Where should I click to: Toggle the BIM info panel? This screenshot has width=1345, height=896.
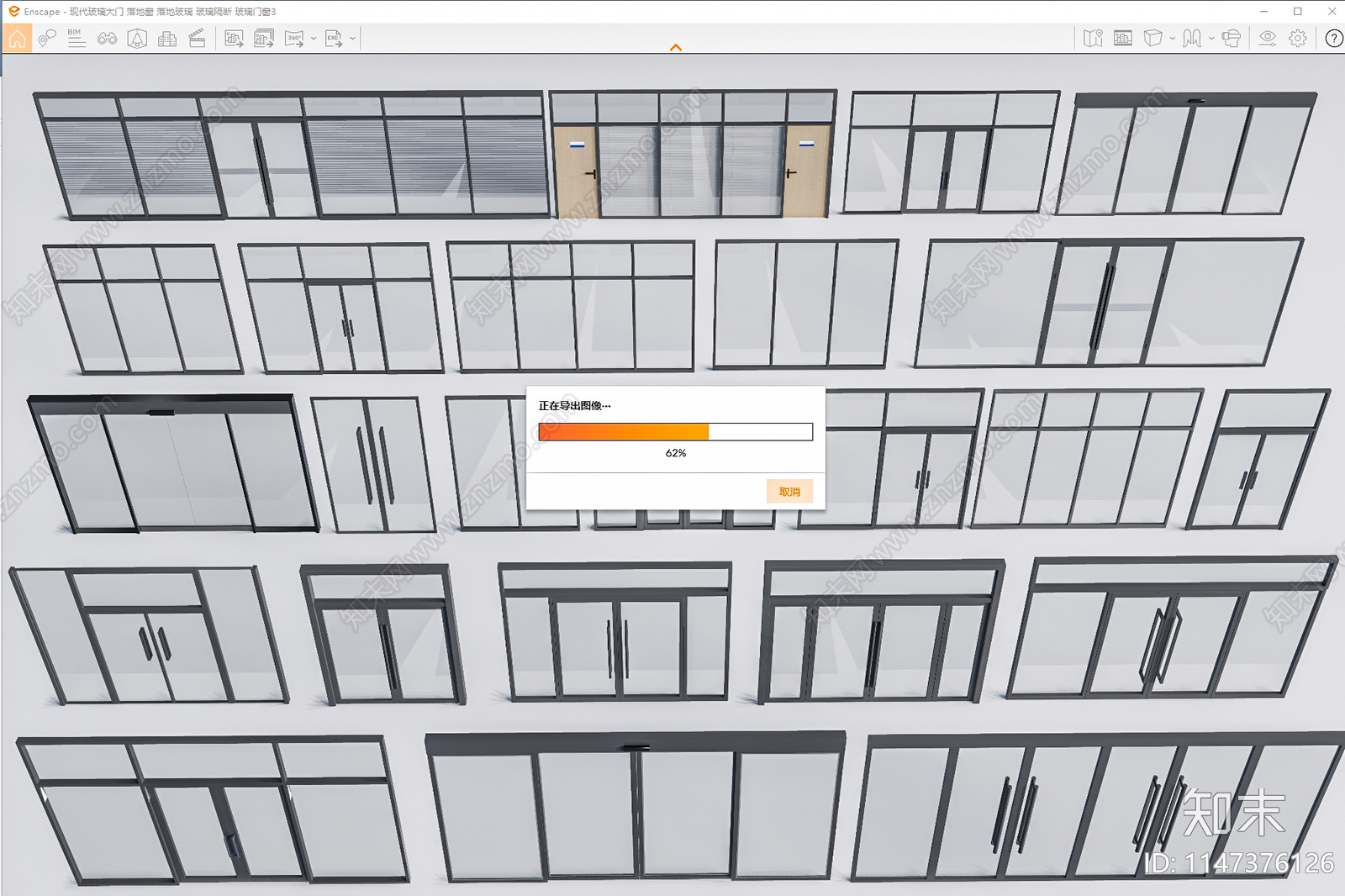[76, 39]
